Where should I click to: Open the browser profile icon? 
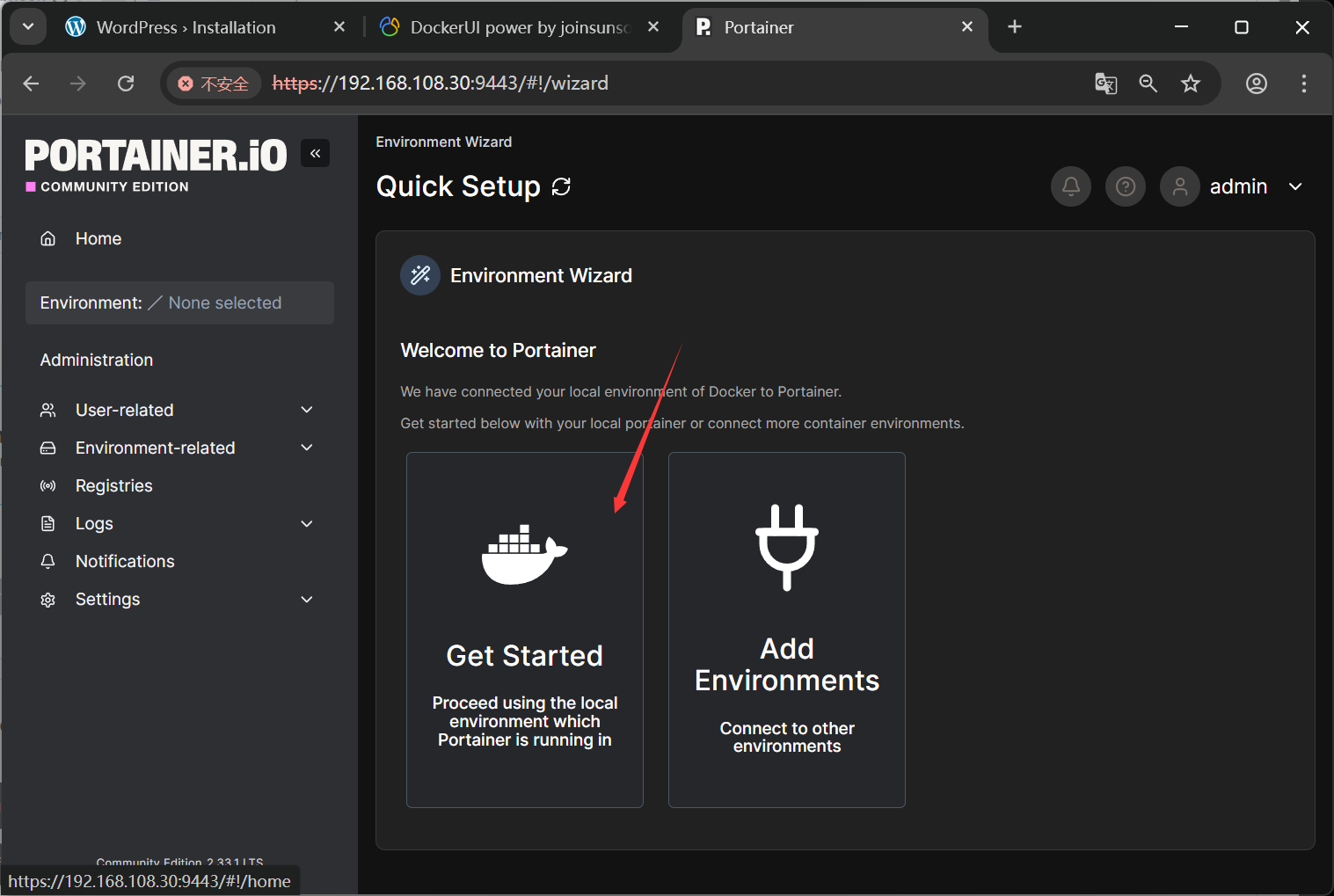(1257, 84)
